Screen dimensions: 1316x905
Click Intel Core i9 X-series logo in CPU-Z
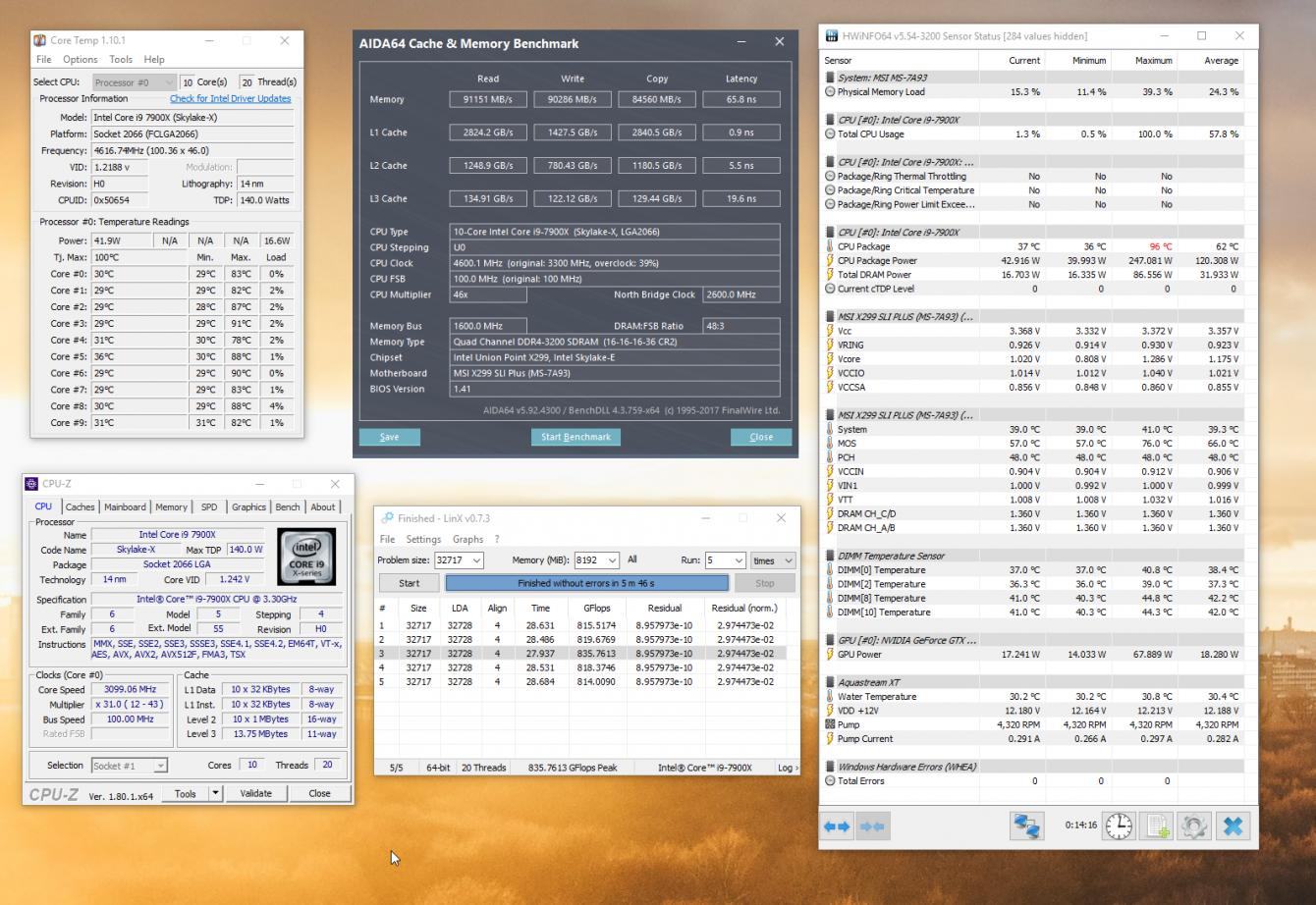pos(306,557)
